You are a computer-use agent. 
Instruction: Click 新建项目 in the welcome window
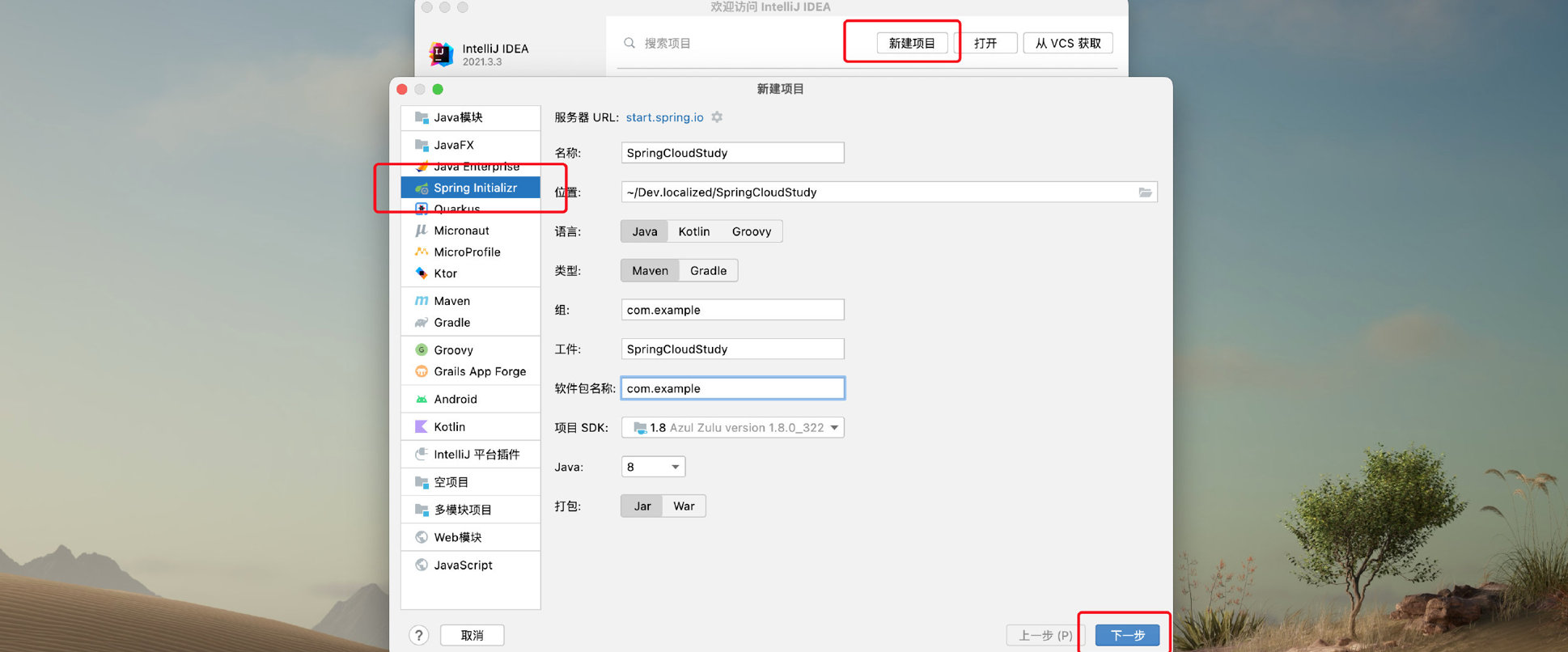(x=912, y=43)
